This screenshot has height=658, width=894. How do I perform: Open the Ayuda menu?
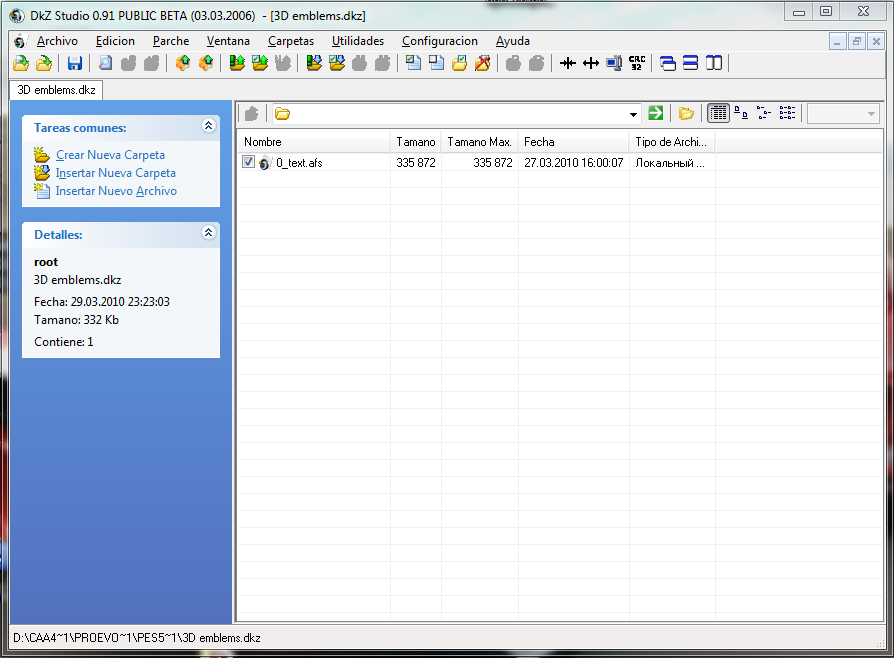point(513,41)
